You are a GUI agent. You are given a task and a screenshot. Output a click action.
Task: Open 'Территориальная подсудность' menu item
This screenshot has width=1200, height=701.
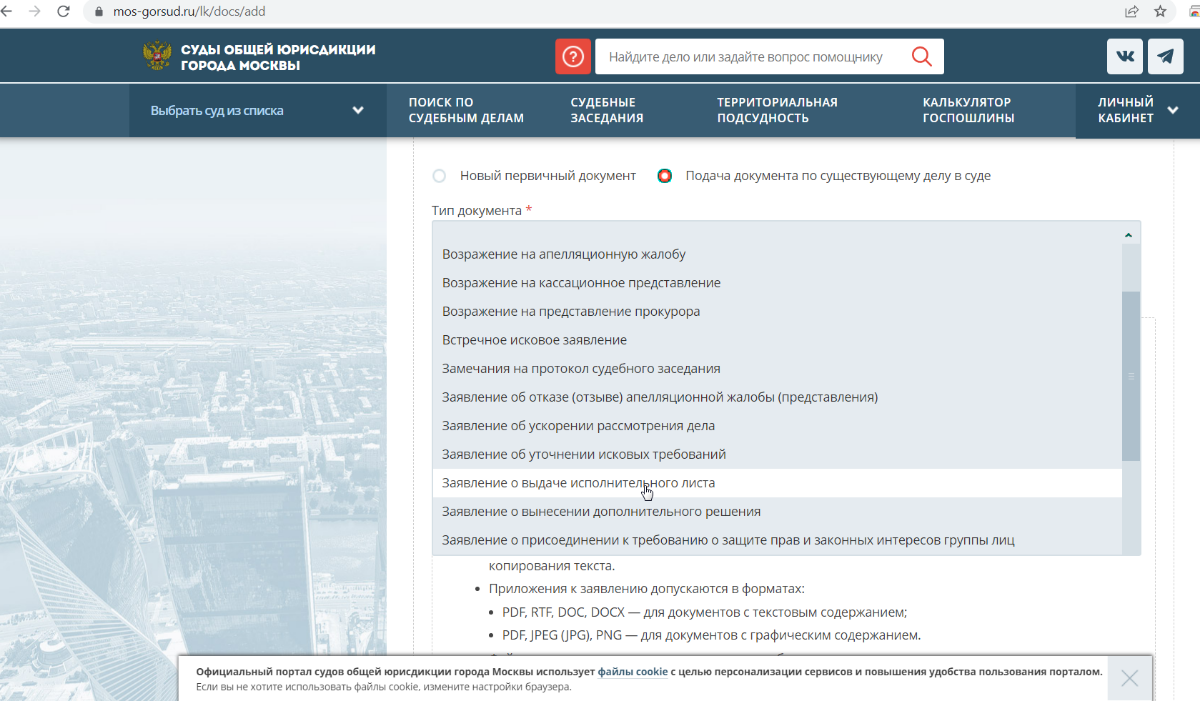click(777, 110)
